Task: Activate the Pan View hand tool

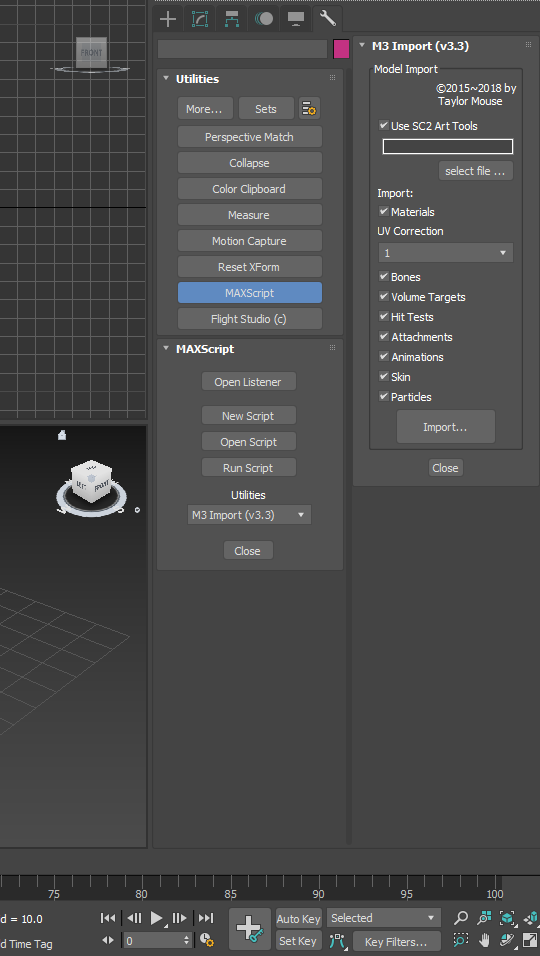Action: [x=485, y=940]
